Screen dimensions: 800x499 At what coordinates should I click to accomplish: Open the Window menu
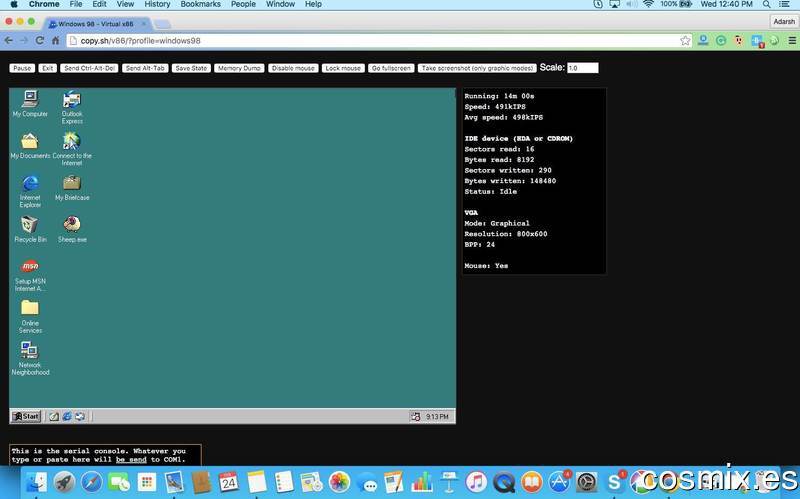click(280, 4)
